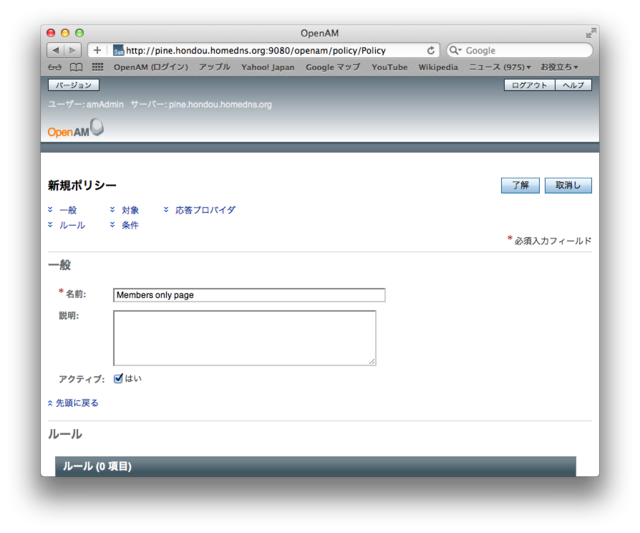Open the Wikipedia bookmark

437,67
